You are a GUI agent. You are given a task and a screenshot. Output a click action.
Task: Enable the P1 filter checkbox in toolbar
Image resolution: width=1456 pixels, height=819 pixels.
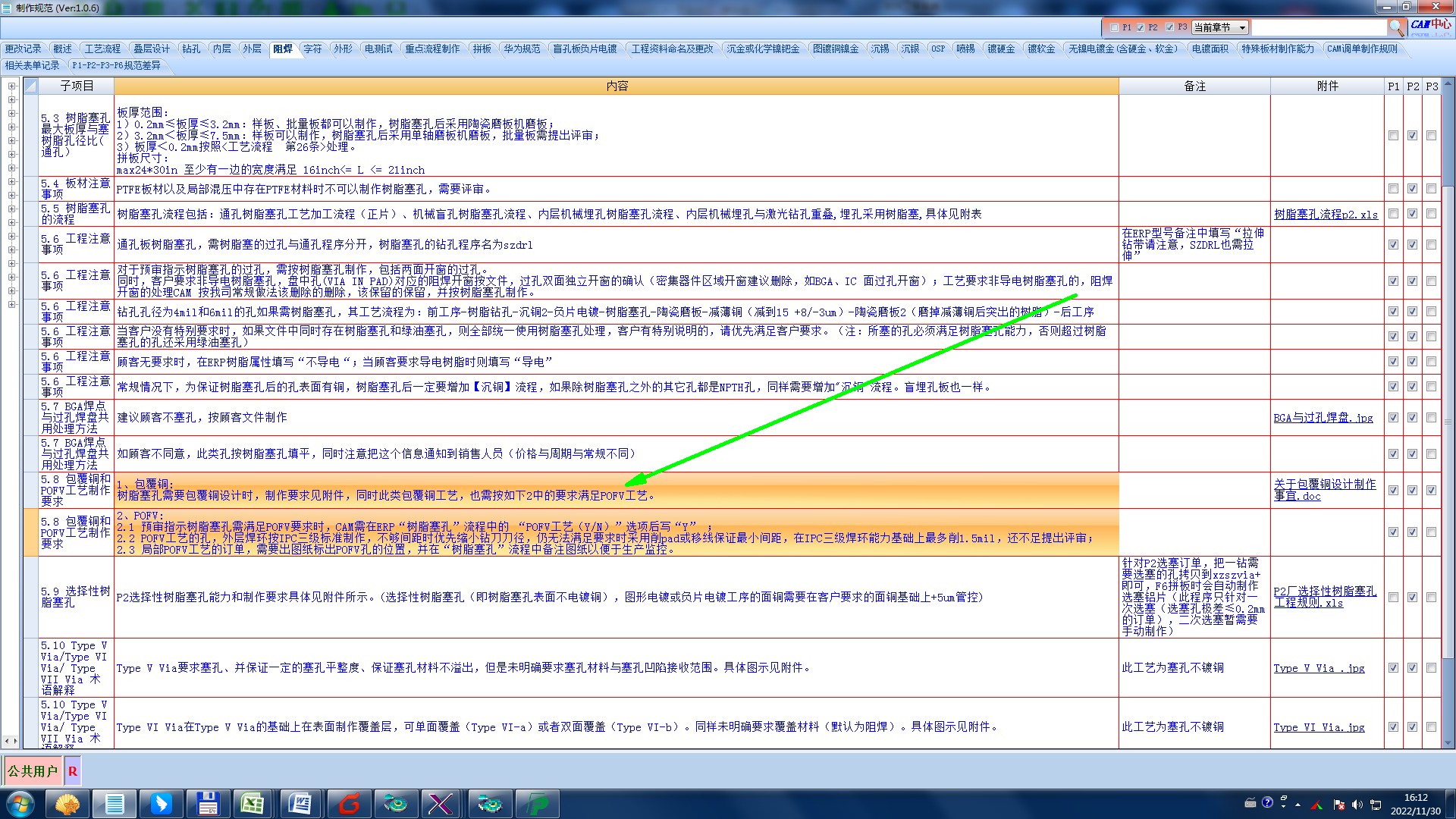click(1114, 27)
